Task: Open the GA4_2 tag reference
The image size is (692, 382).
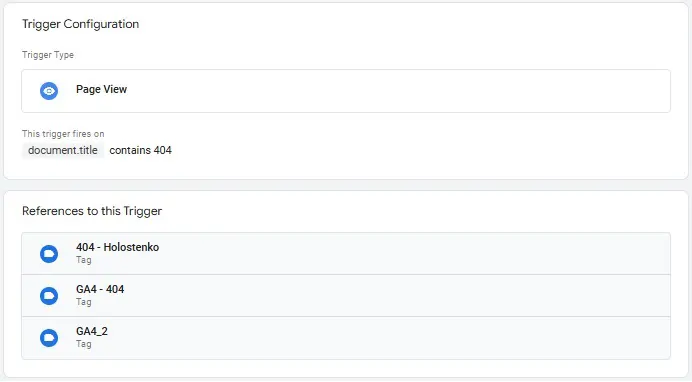Action: tap(346, 338)
